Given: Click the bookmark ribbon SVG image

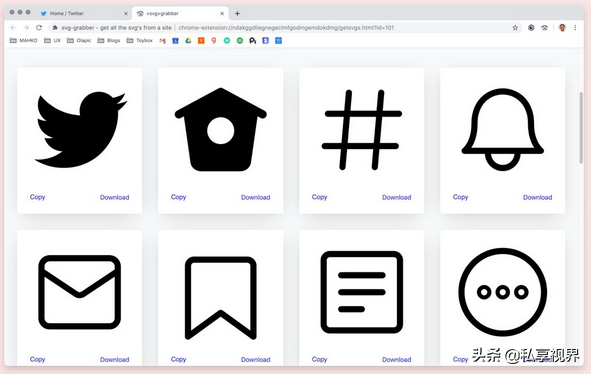Looking at the screenshot, I should 221,298.
